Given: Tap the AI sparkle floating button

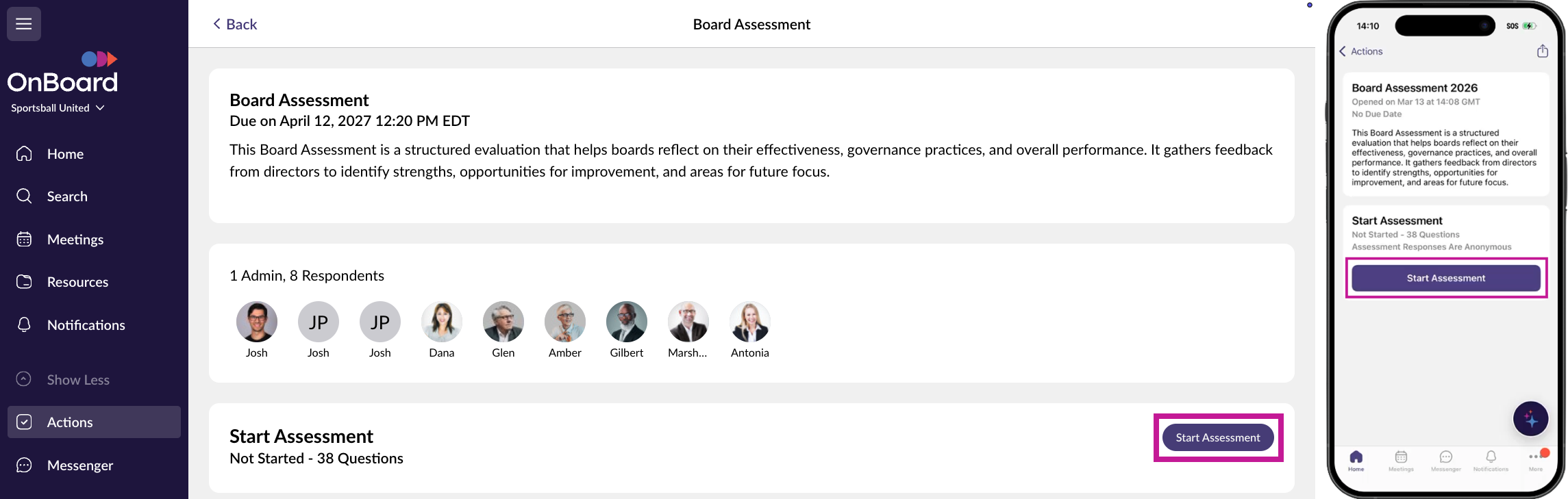Looking at the screenshot, I should click(1530, 419).
